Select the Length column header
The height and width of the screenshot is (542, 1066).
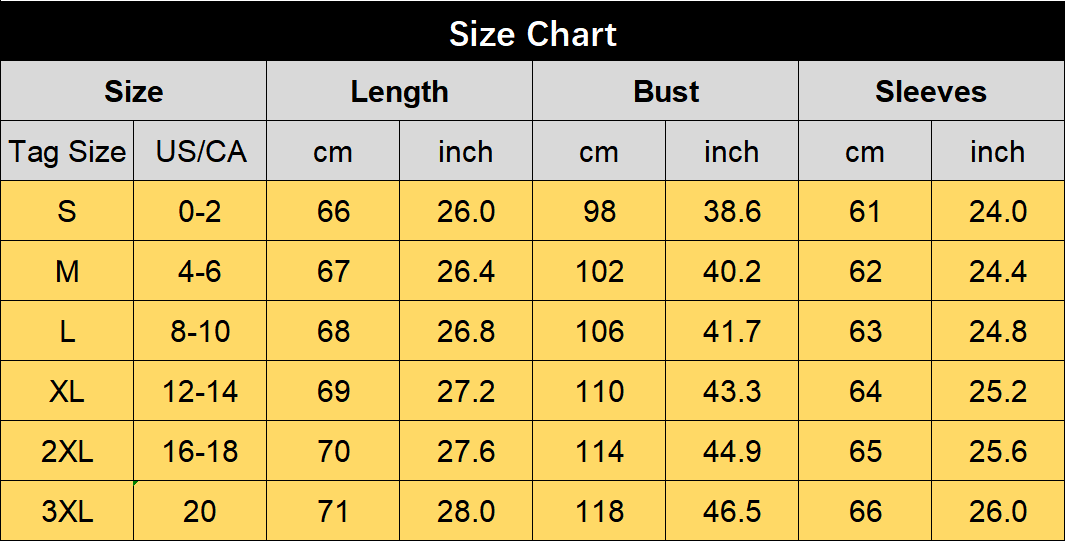(x=399, y=91)
